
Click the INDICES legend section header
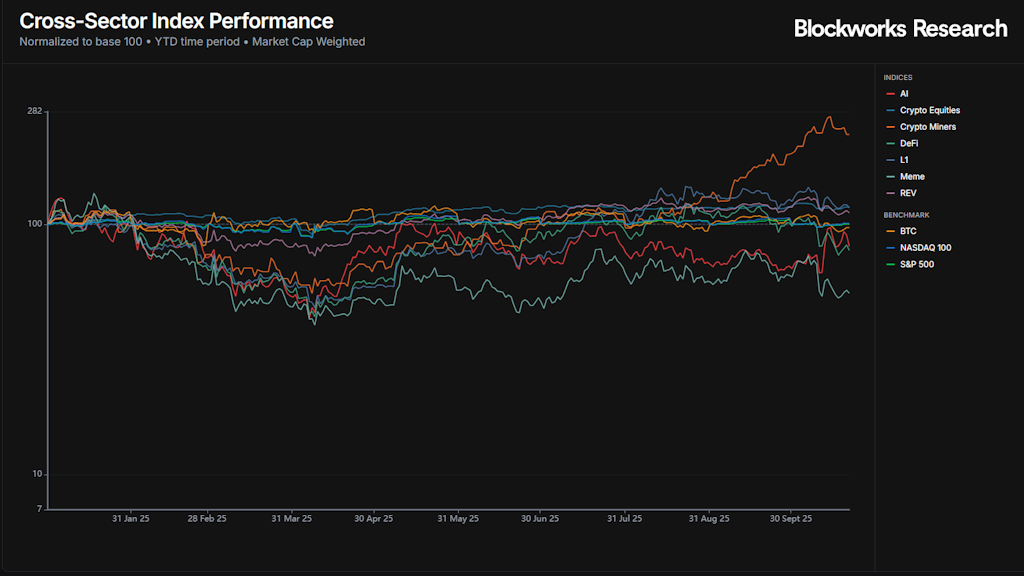point(898,77)
